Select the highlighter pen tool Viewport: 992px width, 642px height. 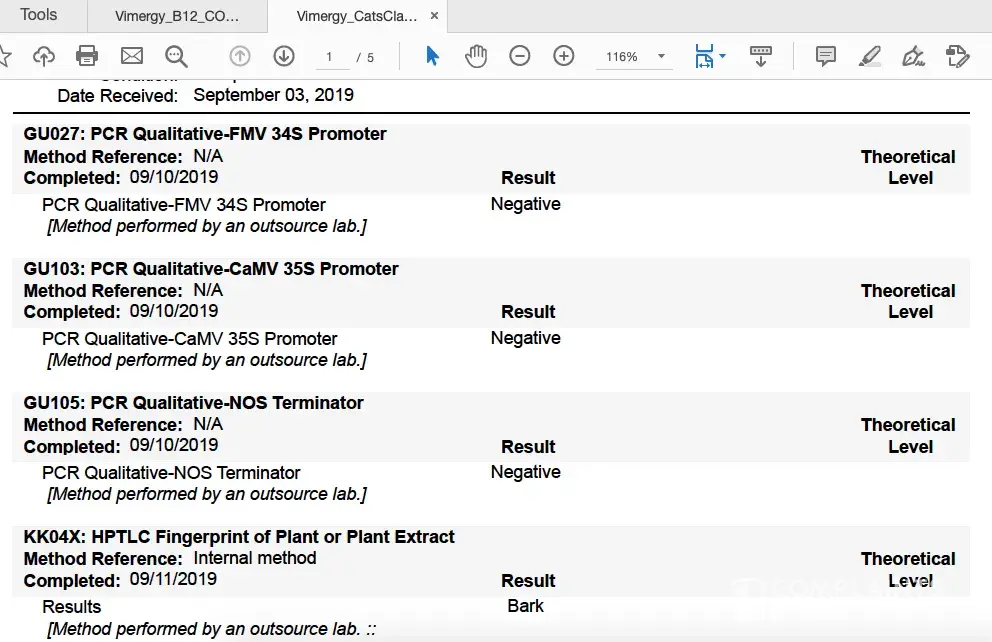870,56
